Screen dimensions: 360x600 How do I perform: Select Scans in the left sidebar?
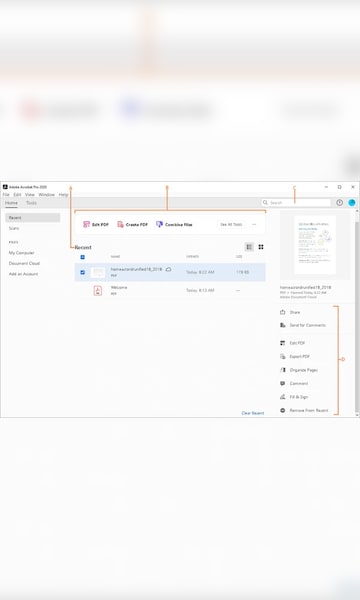pos(14,228)
